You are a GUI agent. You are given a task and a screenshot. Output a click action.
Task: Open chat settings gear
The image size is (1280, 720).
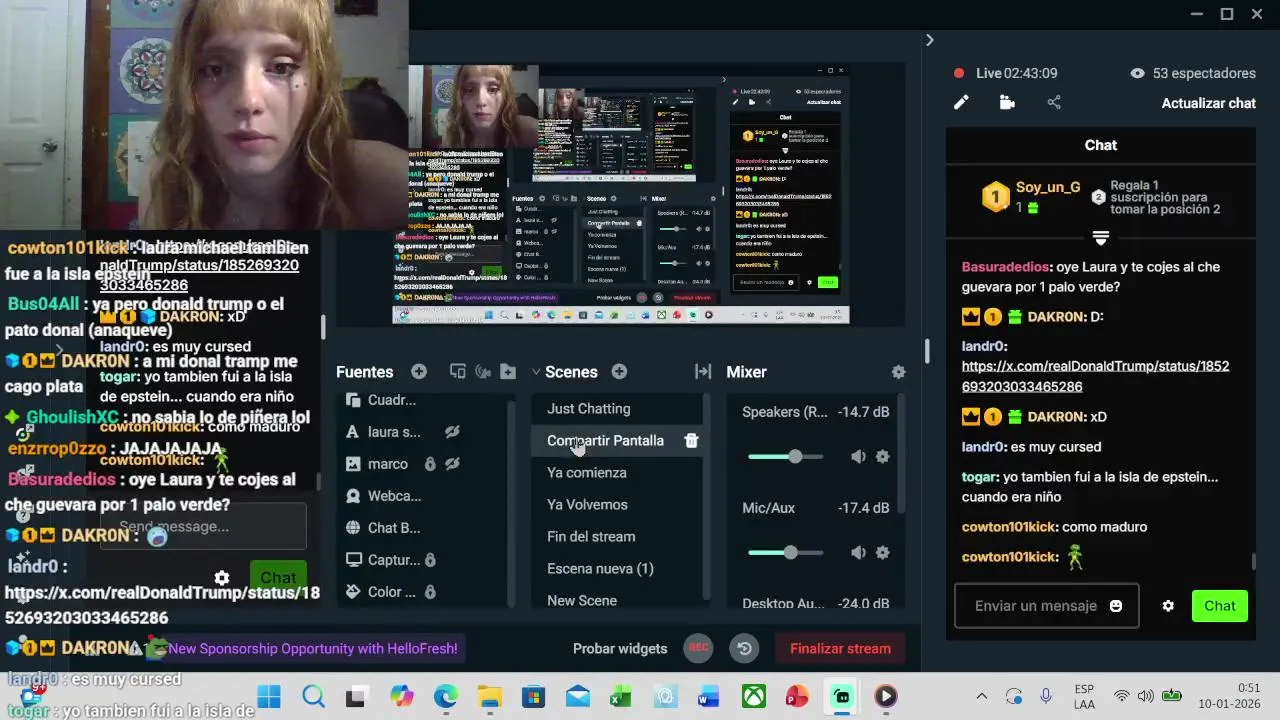(x=1168, y=606)
